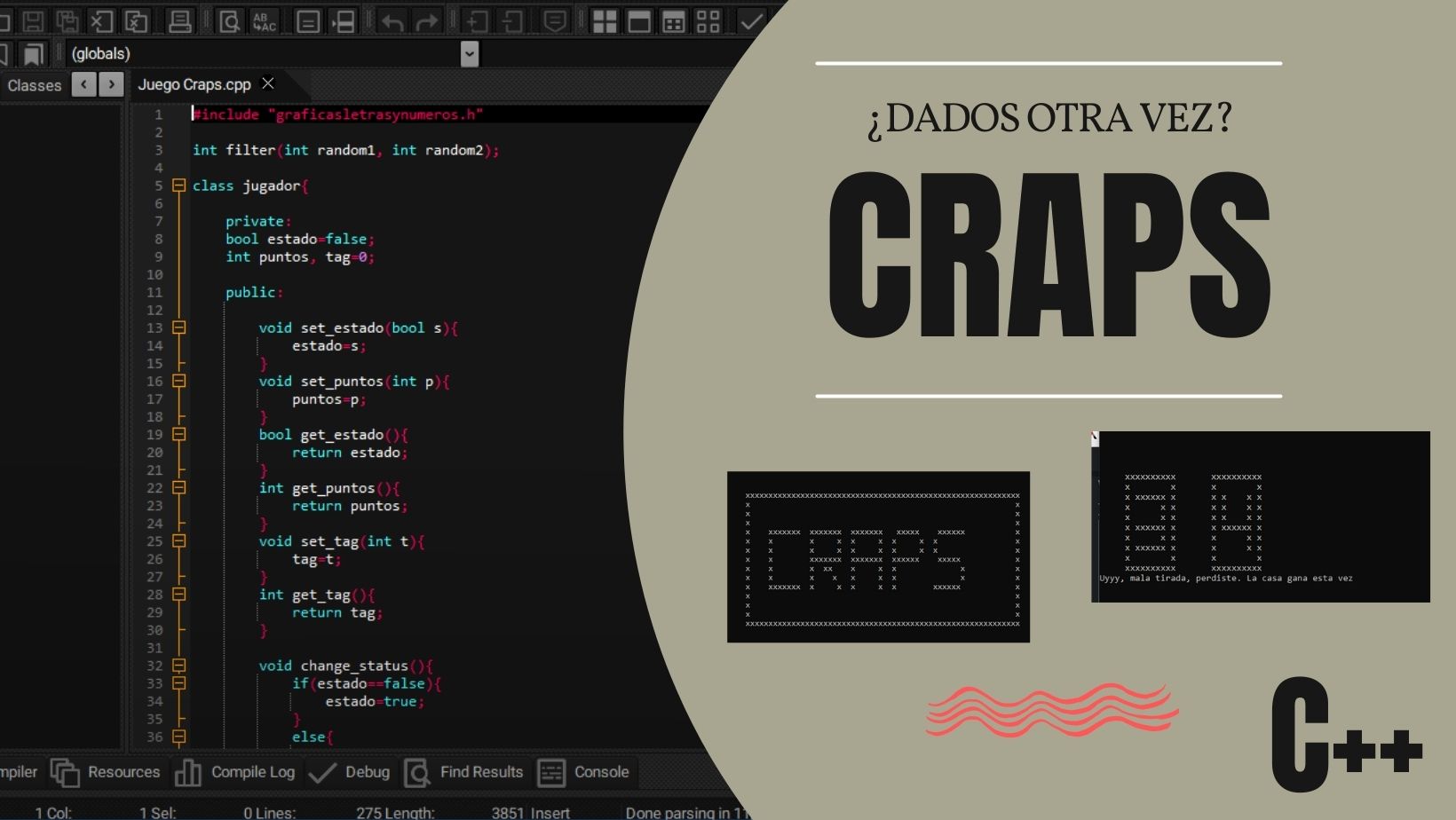Collapse the if block fold at line 33
The height and width of the screenshot is (820, 1456).
(178, 682)
